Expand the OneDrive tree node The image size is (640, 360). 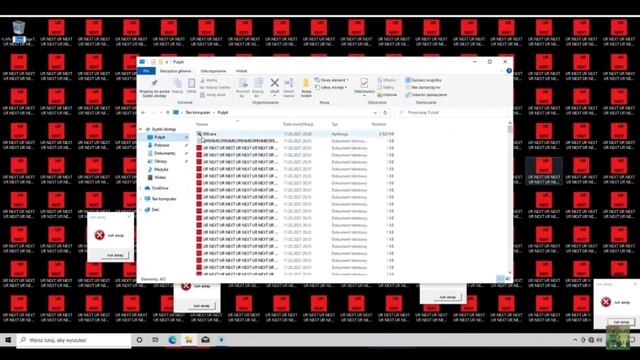141,188
